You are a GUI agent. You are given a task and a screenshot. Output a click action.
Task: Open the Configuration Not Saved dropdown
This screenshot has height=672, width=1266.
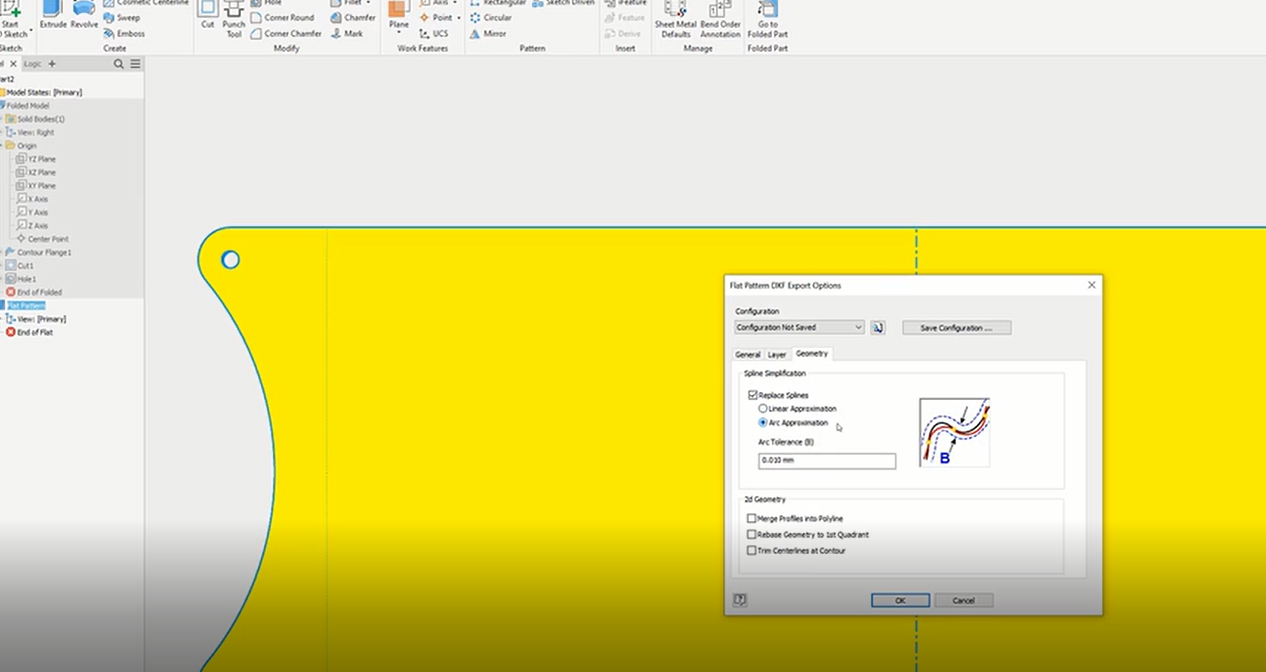pyautogui.click(x=799, y=327)
